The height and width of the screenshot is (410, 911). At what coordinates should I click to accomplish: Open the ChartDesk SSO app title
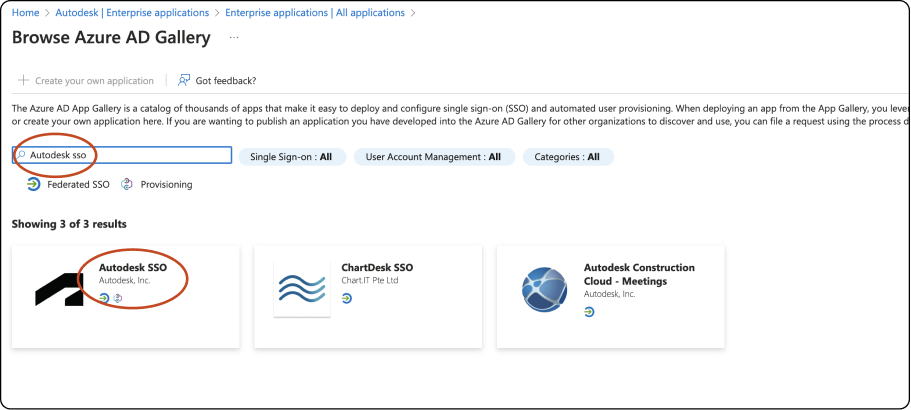coord(377,268)
